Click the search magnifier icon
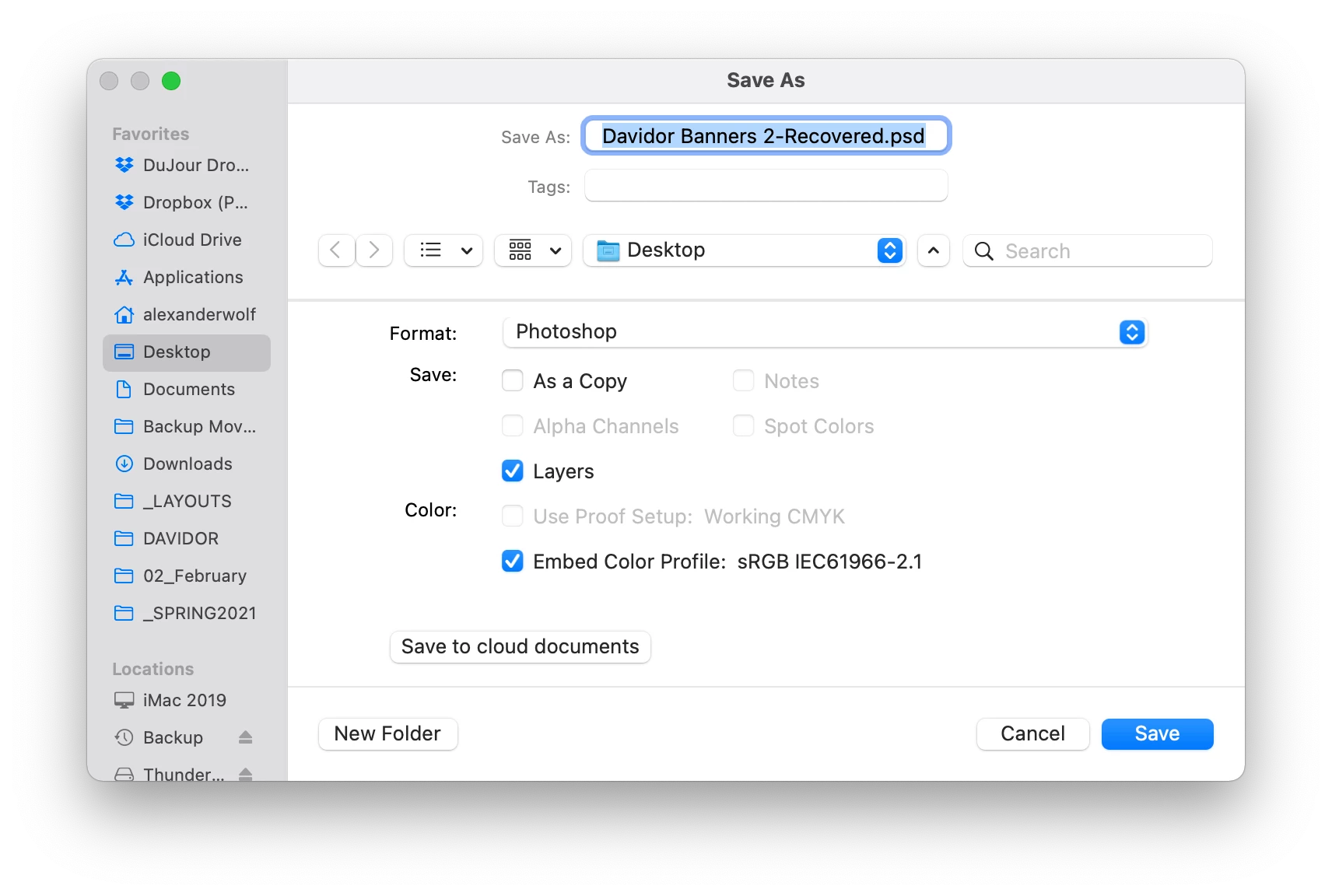This screenshot has height=896, width=1332. click(x=984, y=251)
